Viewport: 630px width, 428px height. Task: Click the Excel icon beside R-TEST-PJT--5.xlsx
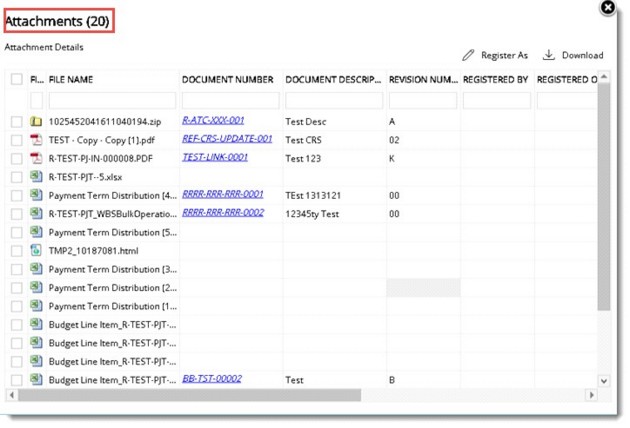click(x=36, y=176)
